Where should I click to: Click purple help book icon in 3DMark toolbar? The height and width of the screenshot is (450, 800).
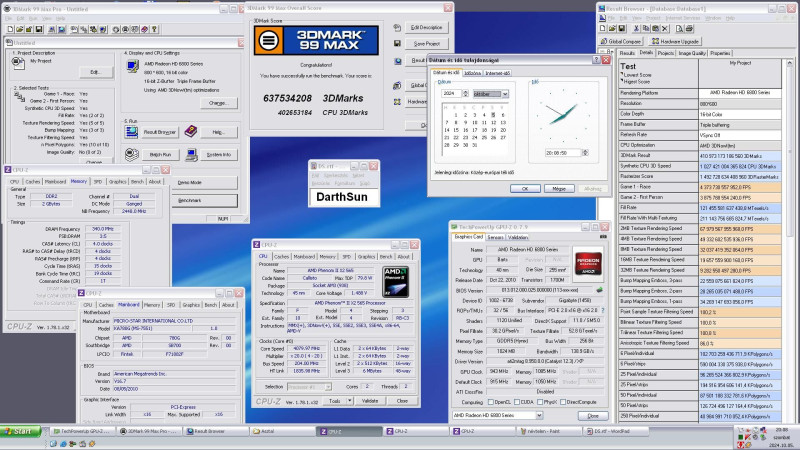point(144,30)
